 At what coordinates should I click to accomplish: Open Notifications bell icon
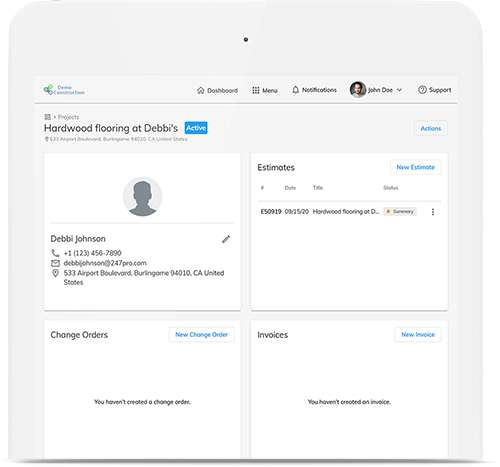(x=295, y=90)
